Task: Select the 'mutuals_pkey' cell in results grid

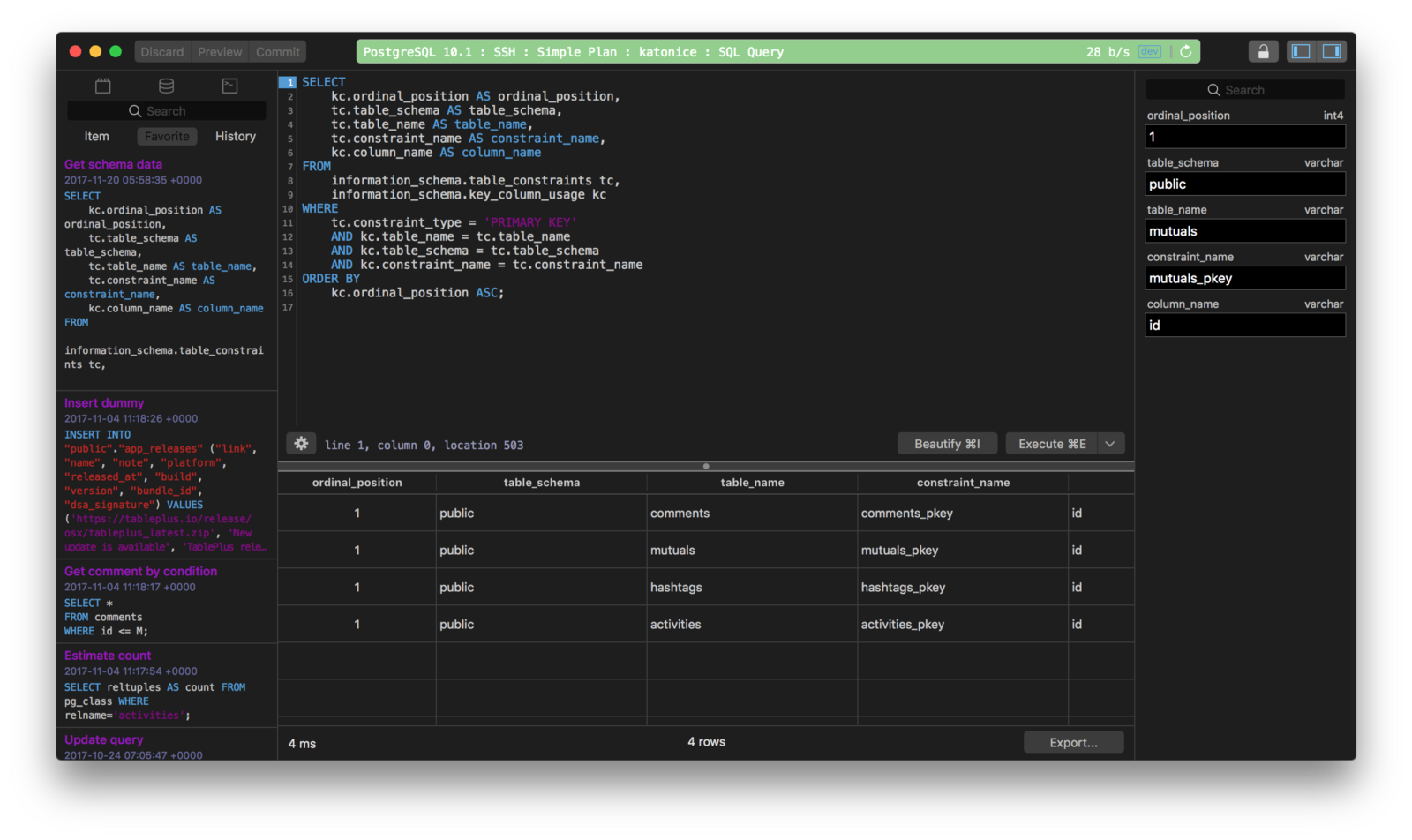Action: (x=963, y=550)
